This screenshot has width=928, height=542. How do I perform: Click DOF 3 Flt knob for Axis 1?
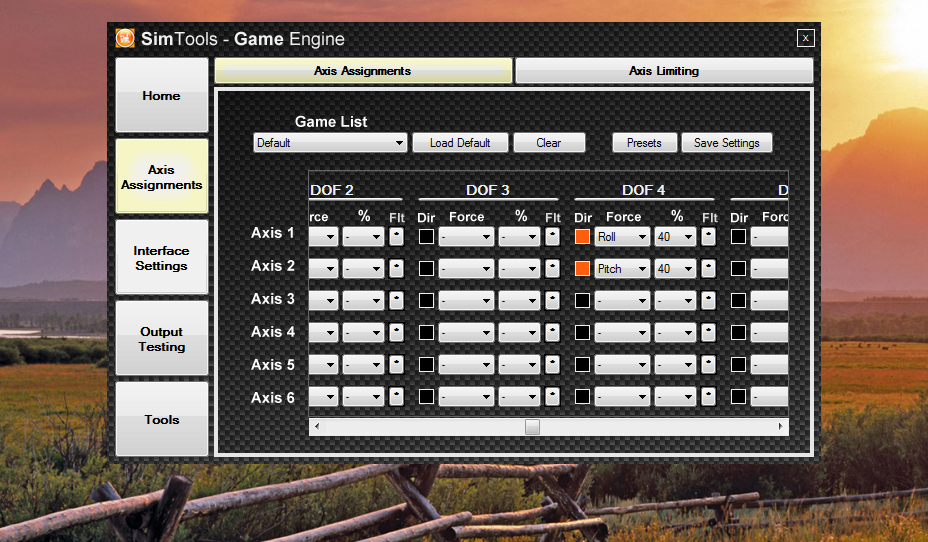[552, 237]
